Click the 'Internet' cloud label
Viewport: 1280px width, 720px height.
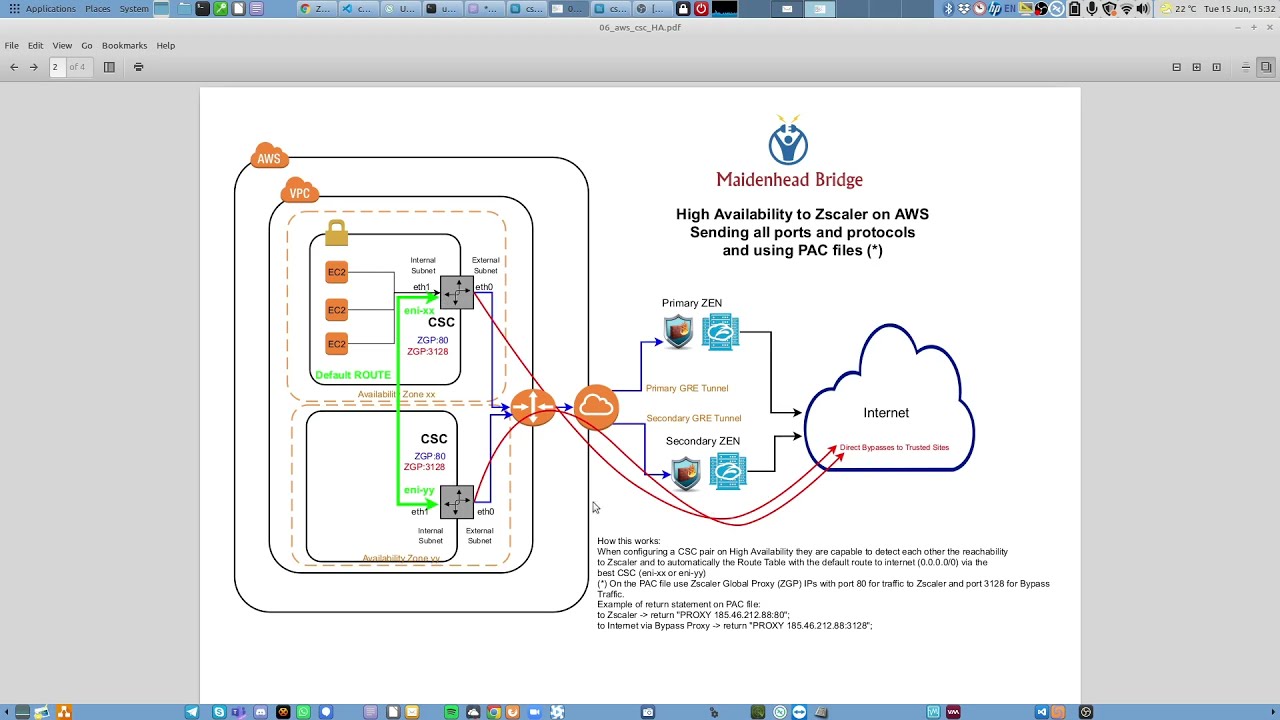pos(886,412)
